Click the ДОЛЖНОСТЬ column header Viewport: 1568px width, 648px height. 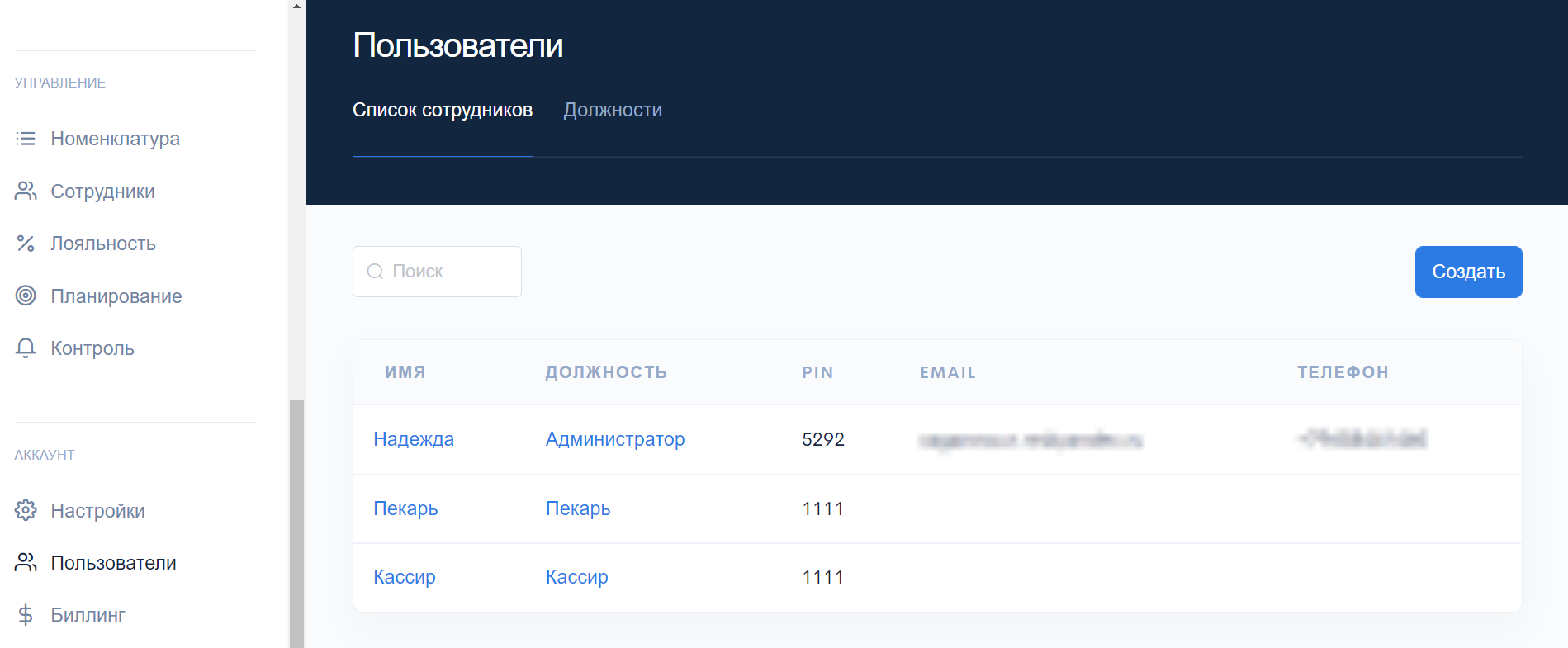[605, 372]
